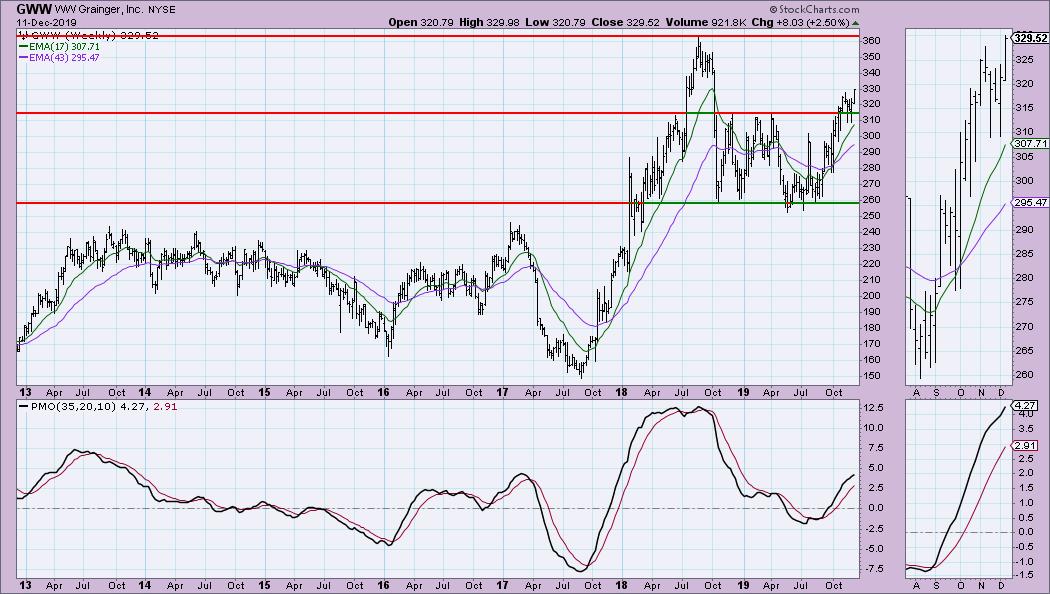This screenshot has height=594, width=1050.
Task: Click year '14' below the PMO panel
Action: (145, 585)
